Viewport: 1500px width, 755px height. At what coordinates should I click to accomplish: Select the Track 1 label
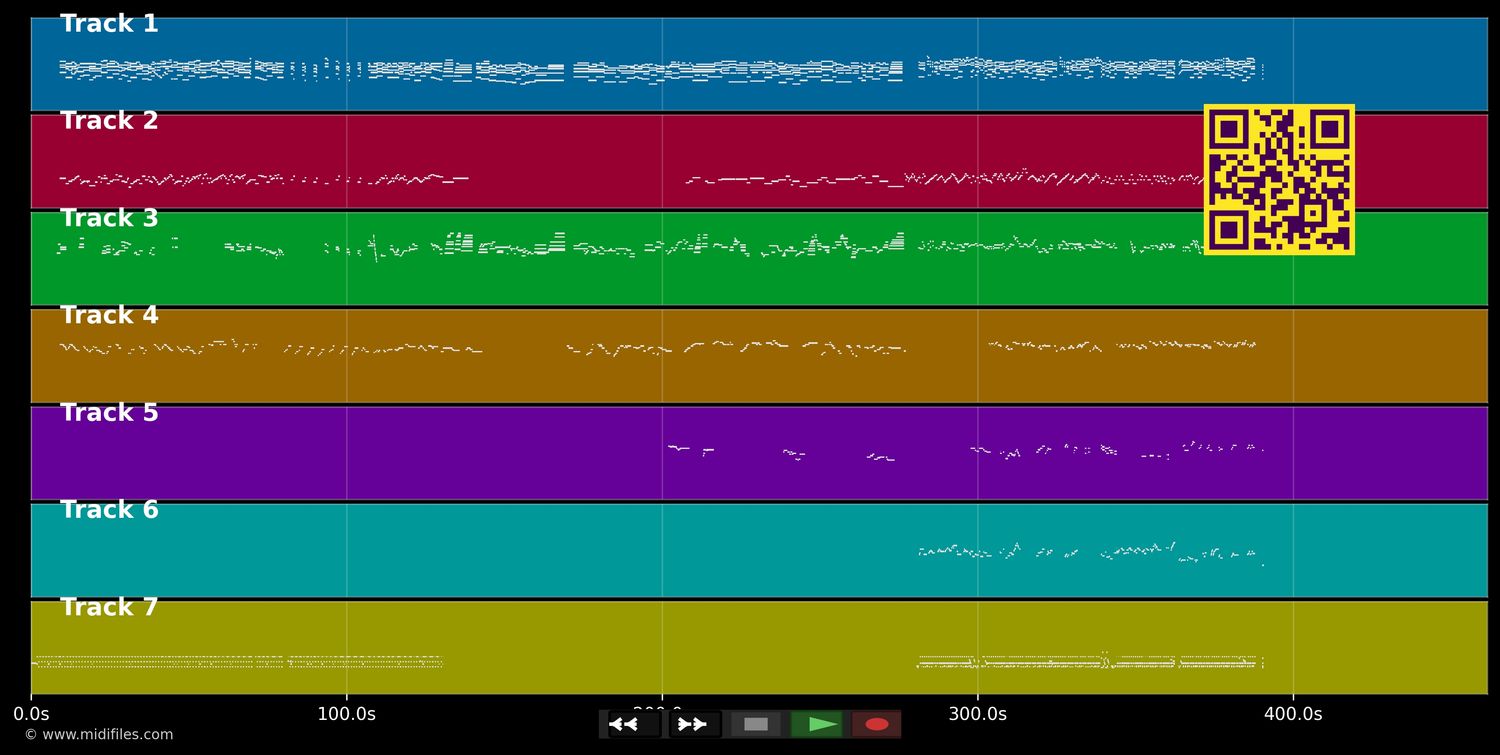[109, 24]
